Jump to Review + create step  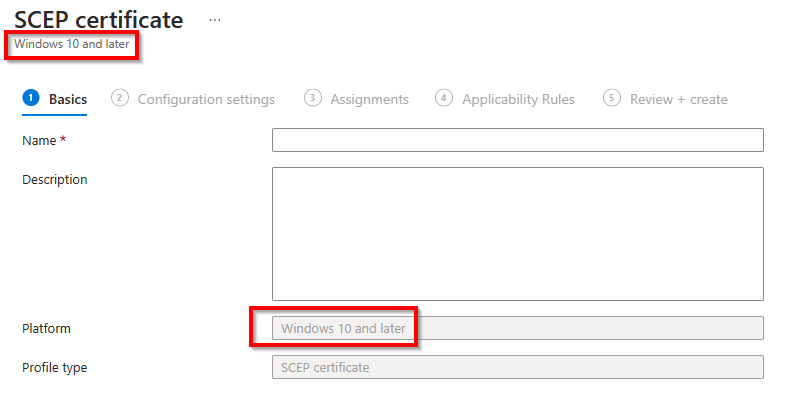(x=665, y=99)
